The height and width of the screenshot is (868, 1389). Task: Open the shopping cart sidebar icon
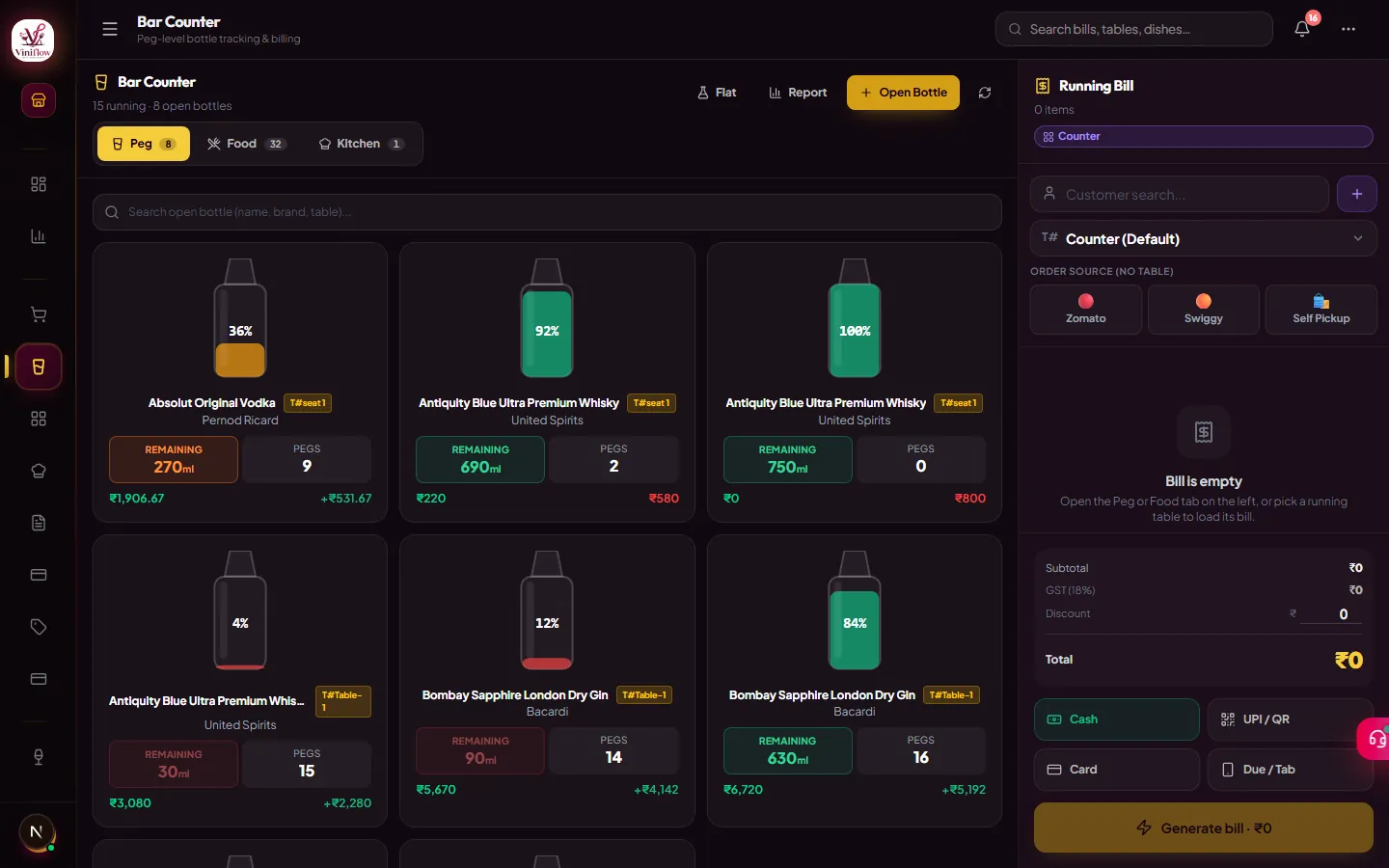[39, 314]
